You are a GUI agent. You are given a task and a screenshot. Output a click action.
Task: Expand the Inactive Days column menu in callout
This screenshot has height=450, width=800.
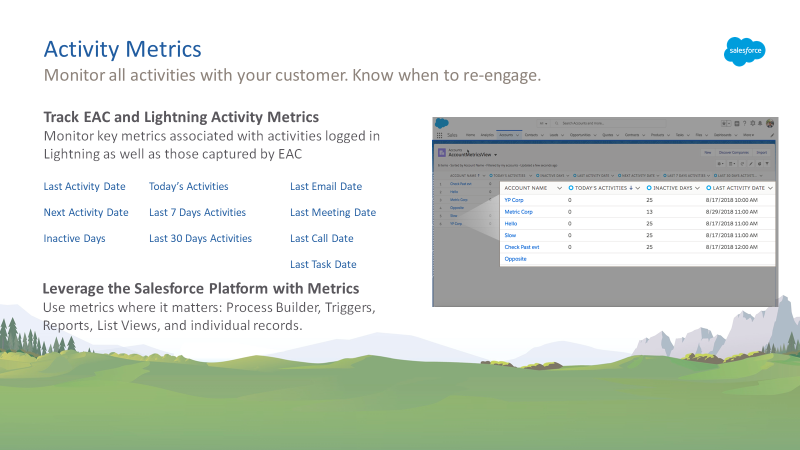pyautogui.click(x=697, y=188)
